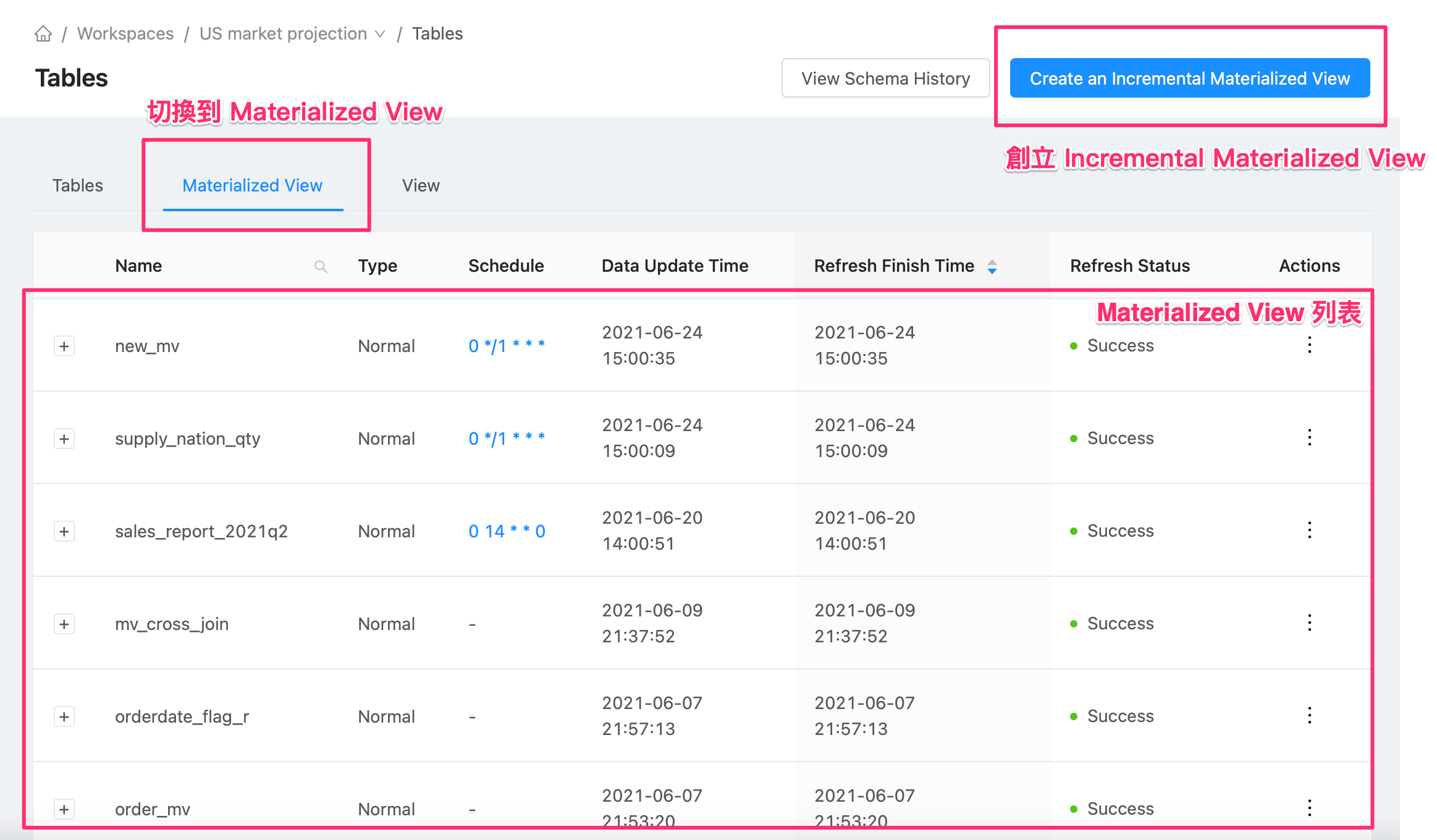Go to home via breadcrumb house icon
This screenshot has width=1437, height=840.
coord(43,33)
